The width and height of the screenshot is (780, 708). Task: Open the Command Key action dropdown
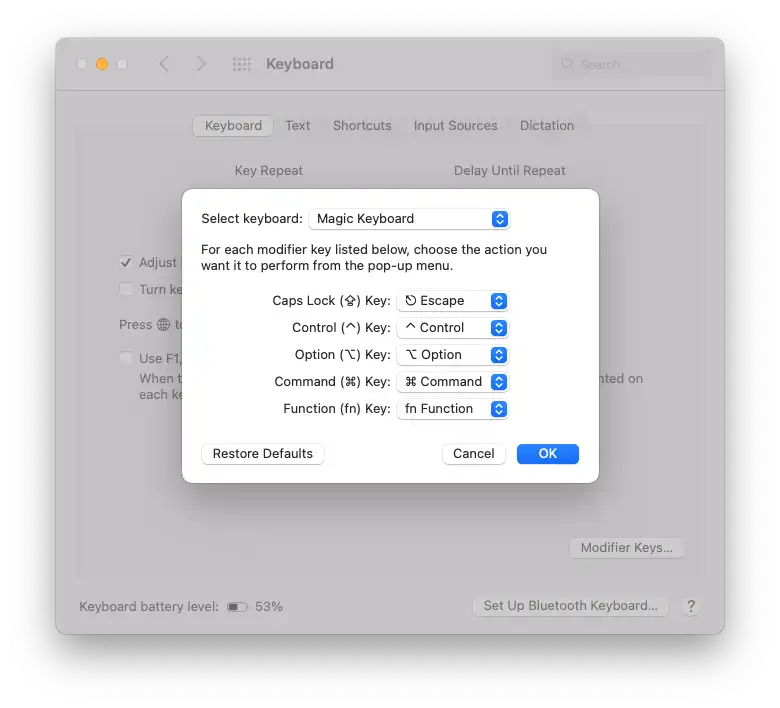pyautogui.click(x=452, y=382)
